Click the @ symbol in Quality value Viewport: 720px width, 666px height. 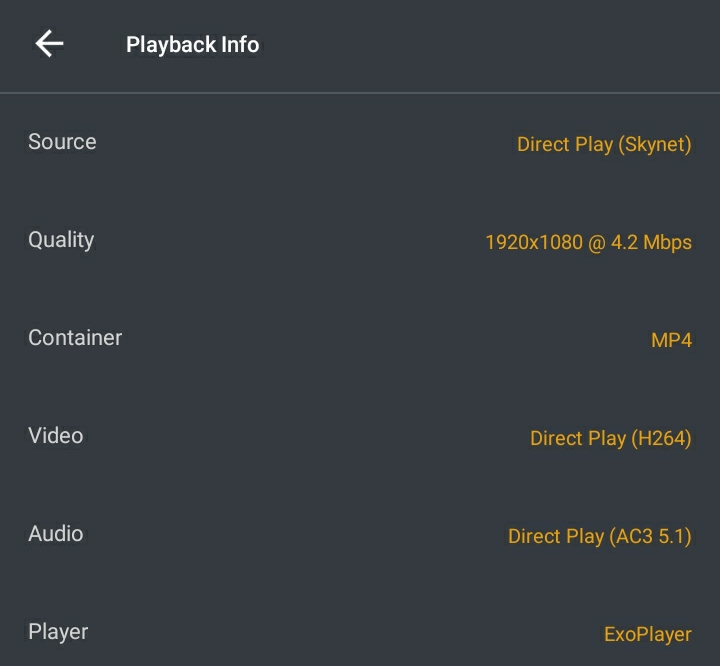[x=596, y=242]
